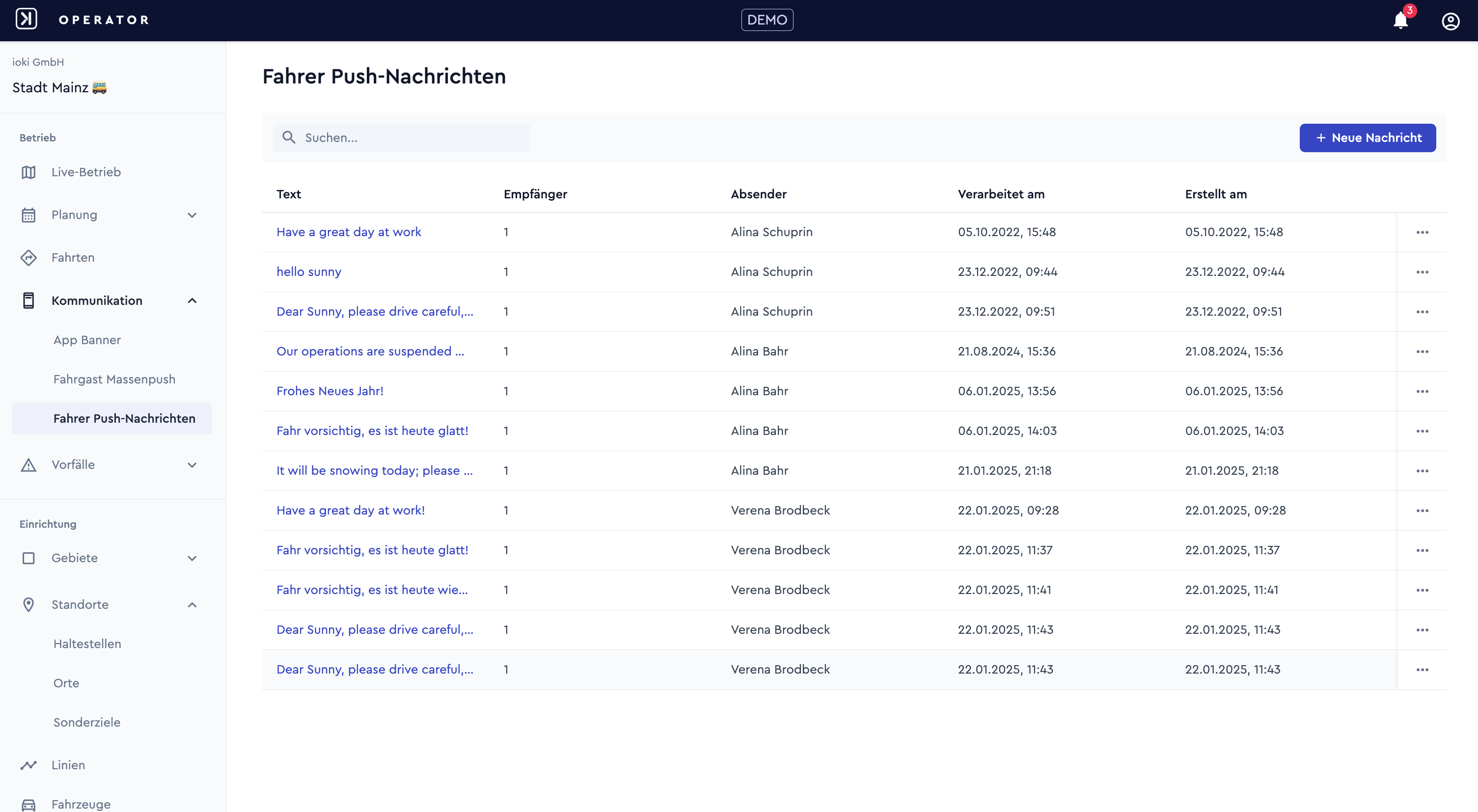Click the Live-Betrieb map icon

point(28,172)
